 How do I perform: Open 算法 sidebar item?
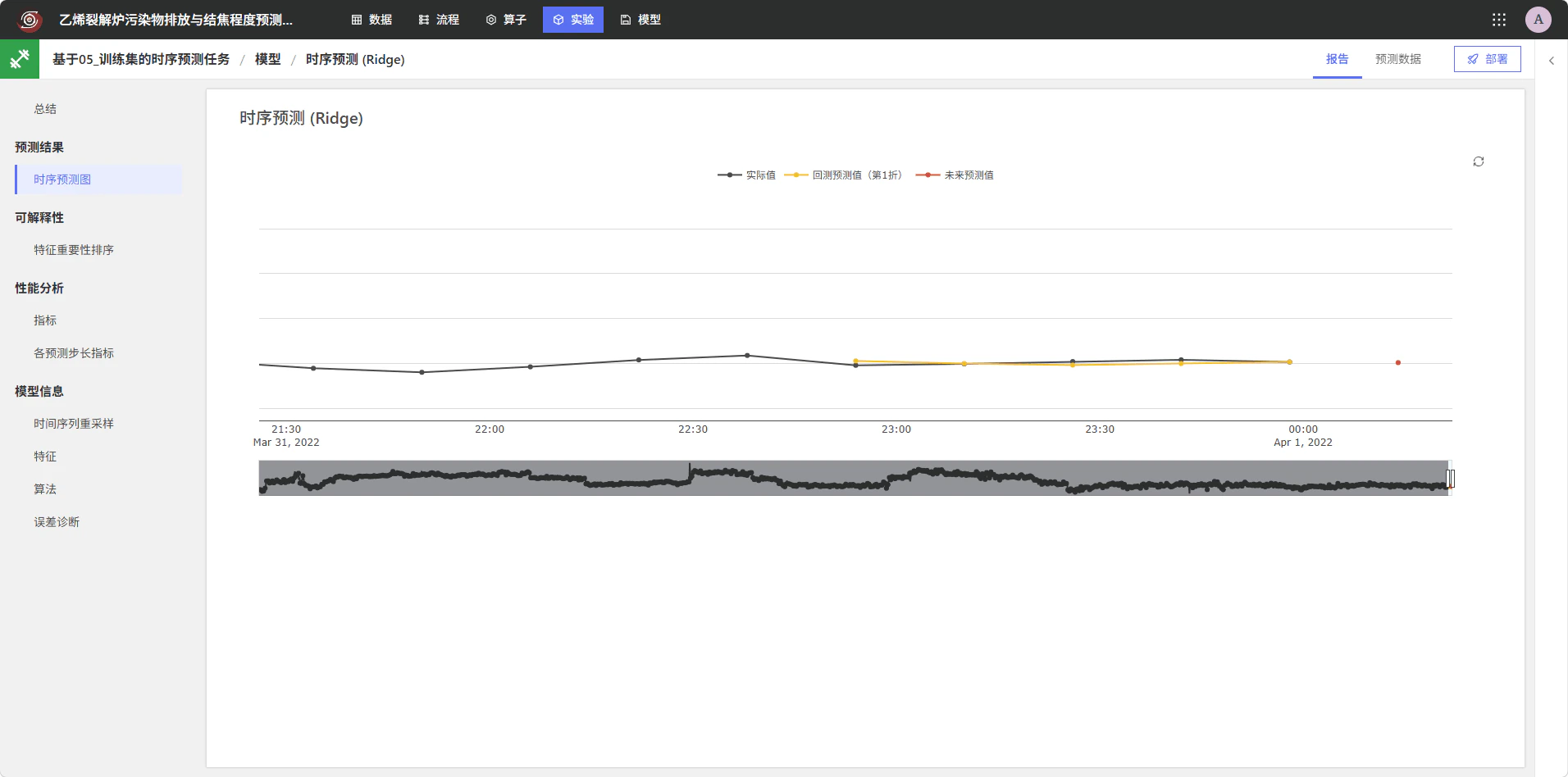(x=45, y=489)
